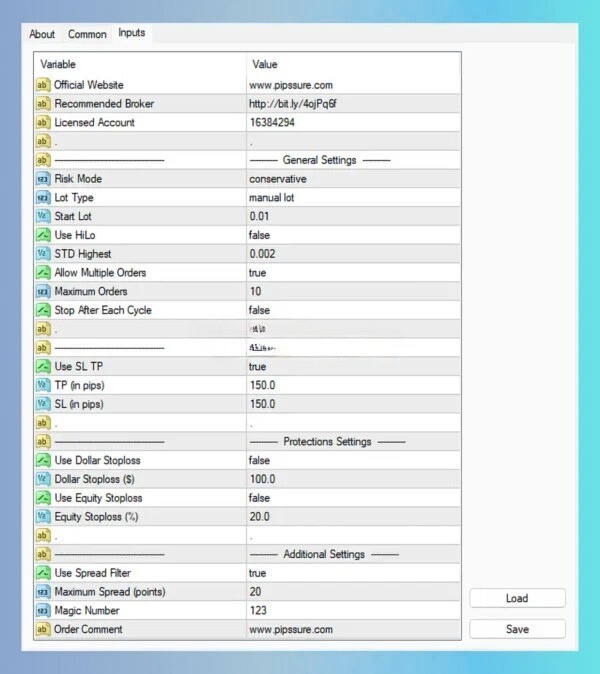Screen dimensions: 600x674
Task: Click the boolean icon beside Use SL TP
Action: (x=43, y=366)
